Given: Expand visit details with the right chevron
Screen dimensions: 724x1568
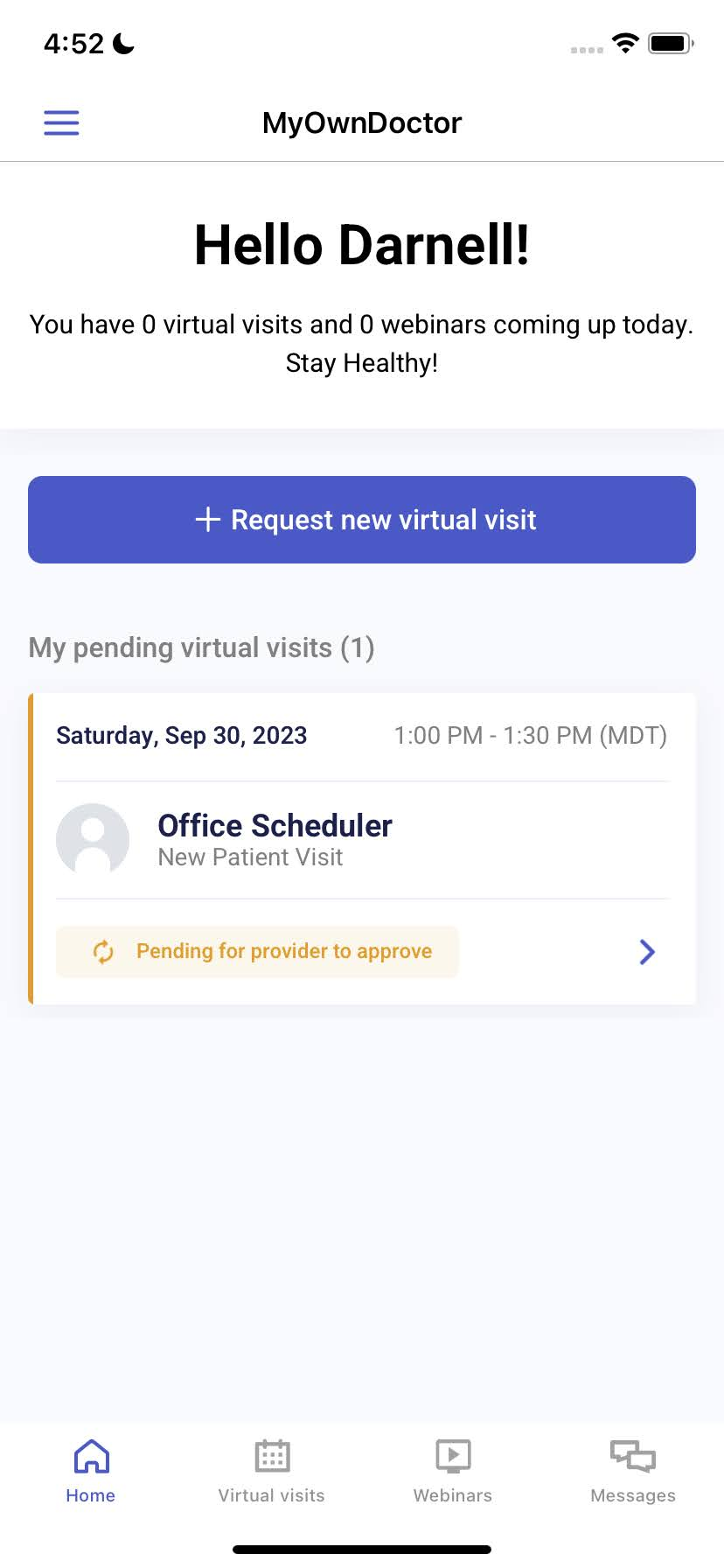Looking at the screenshot, I should pos(647,951).
